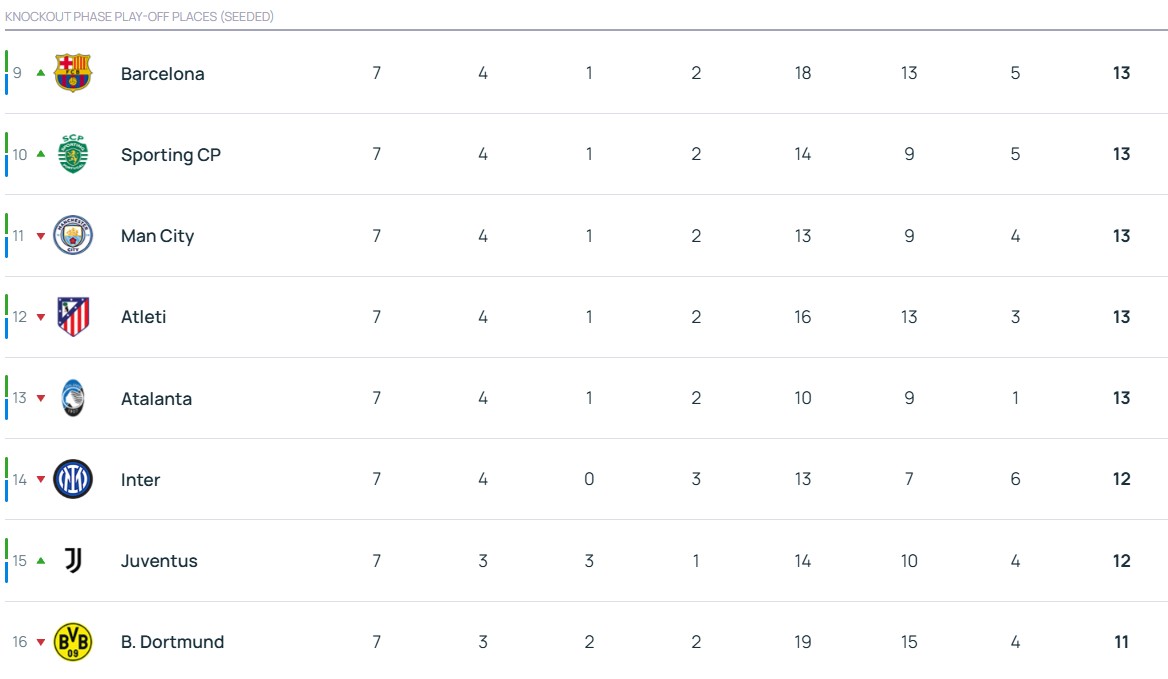Click Dortmund's 19 goals scored value
The width and height of the screenshot is (1168, 679).
coord(802,642)
